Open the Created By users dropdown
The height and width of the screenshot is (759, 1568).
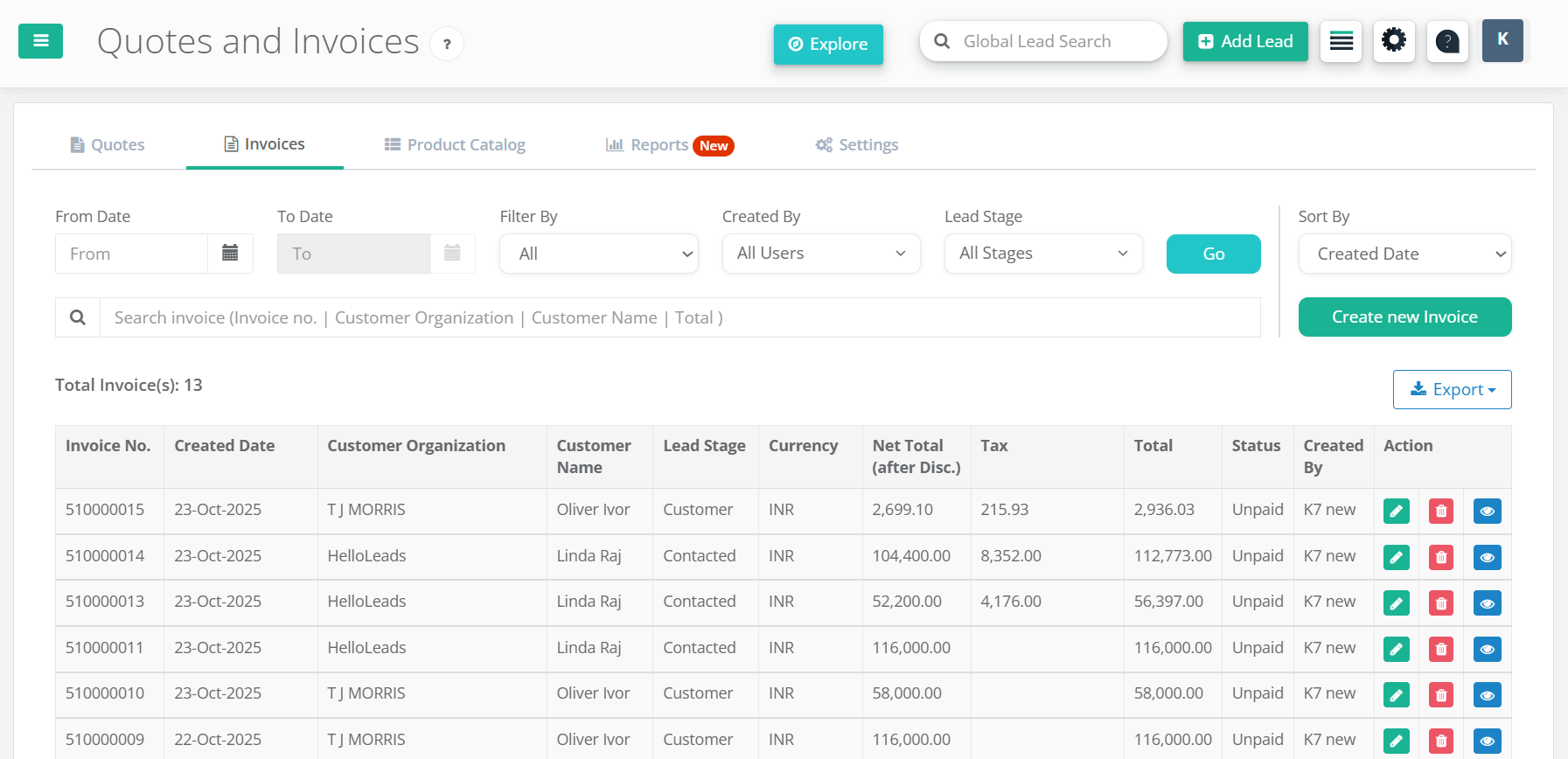click(x=821, y=254)
